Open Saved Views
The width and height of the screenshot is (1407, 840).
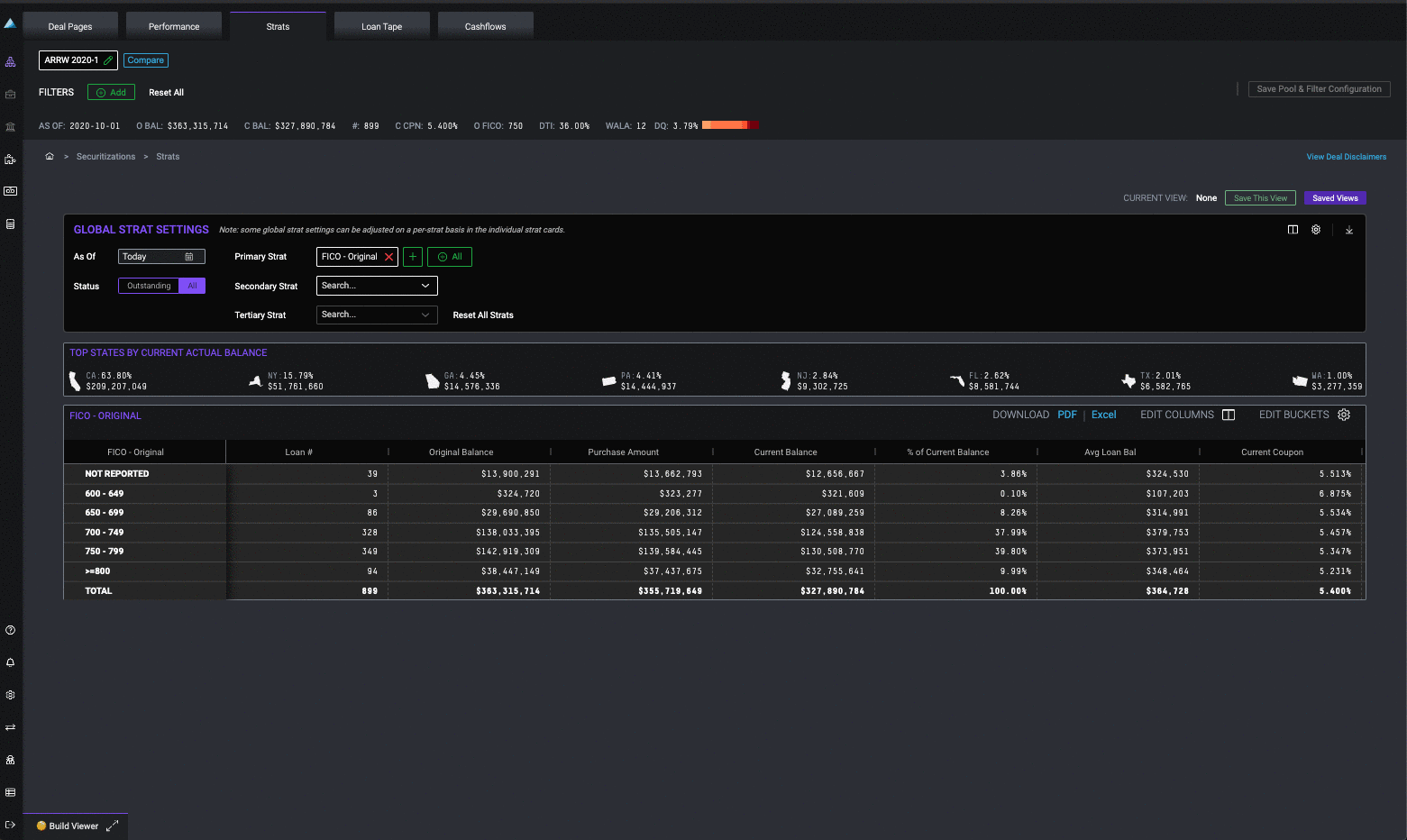pos(1335,197)
